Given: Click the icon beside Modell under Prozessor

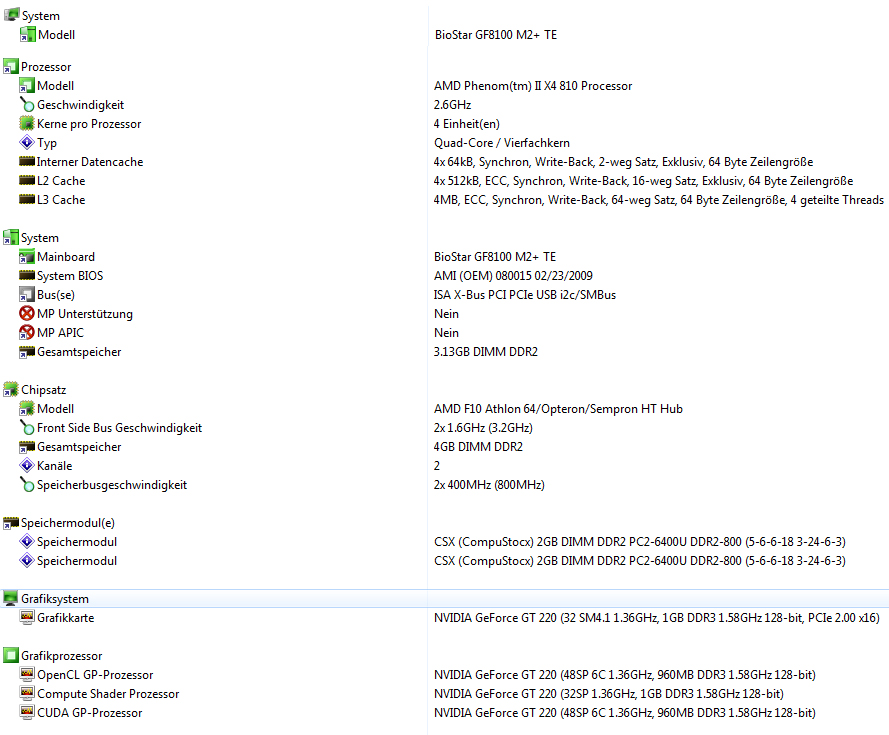Looking at the screenshot, I should point(27,86).
